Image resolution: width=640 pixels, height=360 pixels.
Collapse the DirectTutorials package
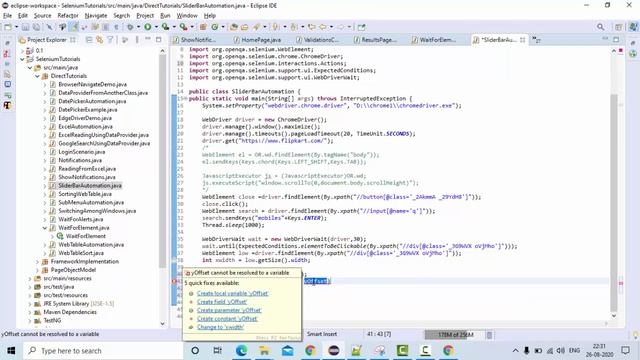(38, 76)
